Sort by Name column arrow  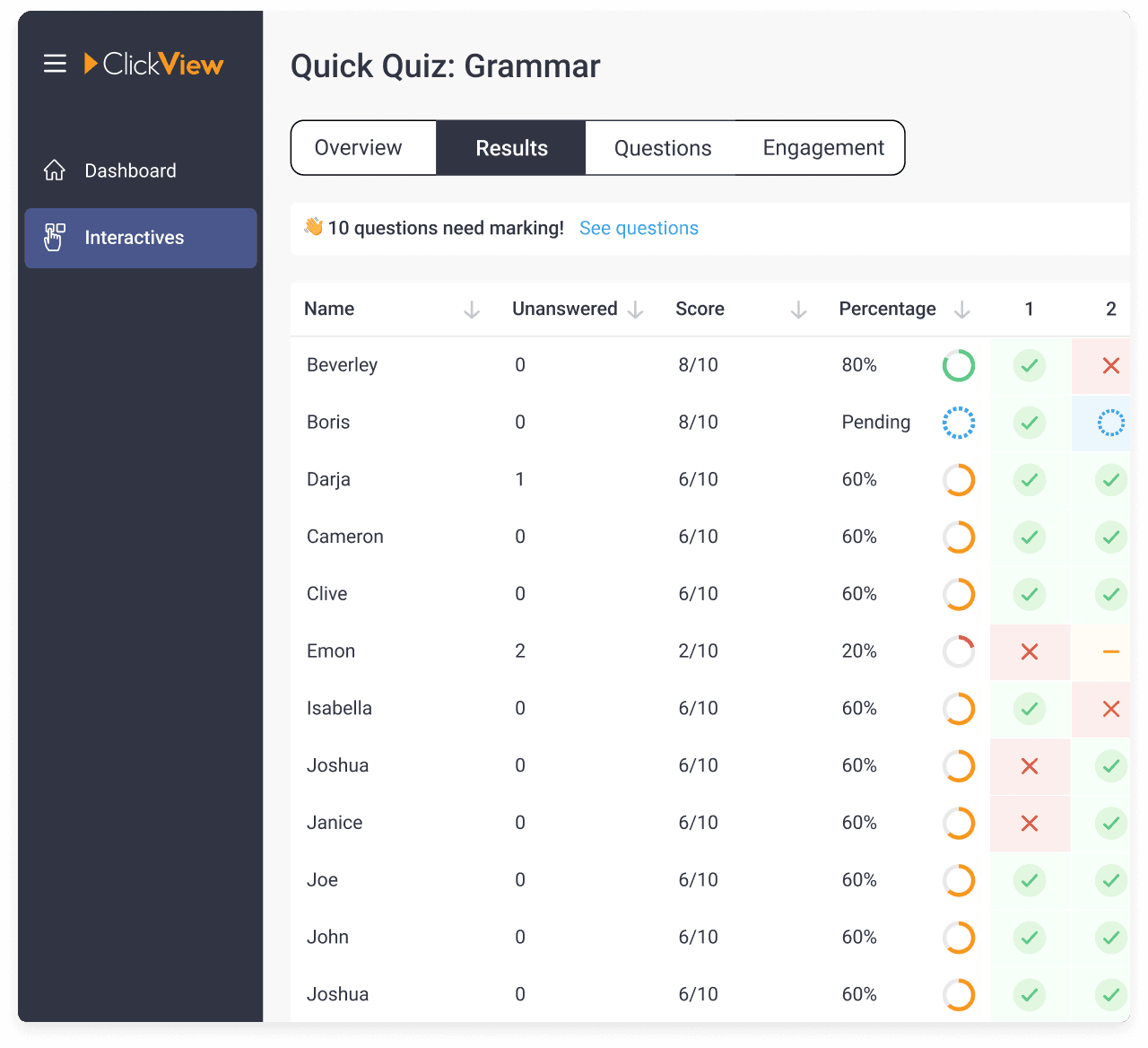pyautogui.click(x=472, y=310)
